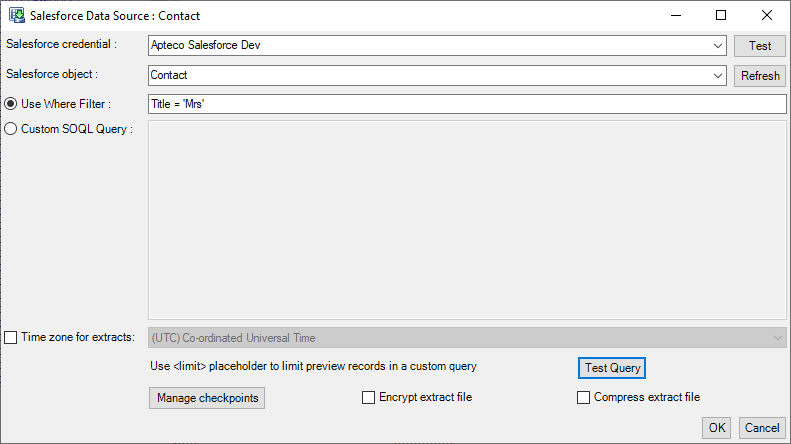This screenshot has height=444, width=791.
Task: Tick the Encrypt extract file checkbox
Action: point(369,398)
